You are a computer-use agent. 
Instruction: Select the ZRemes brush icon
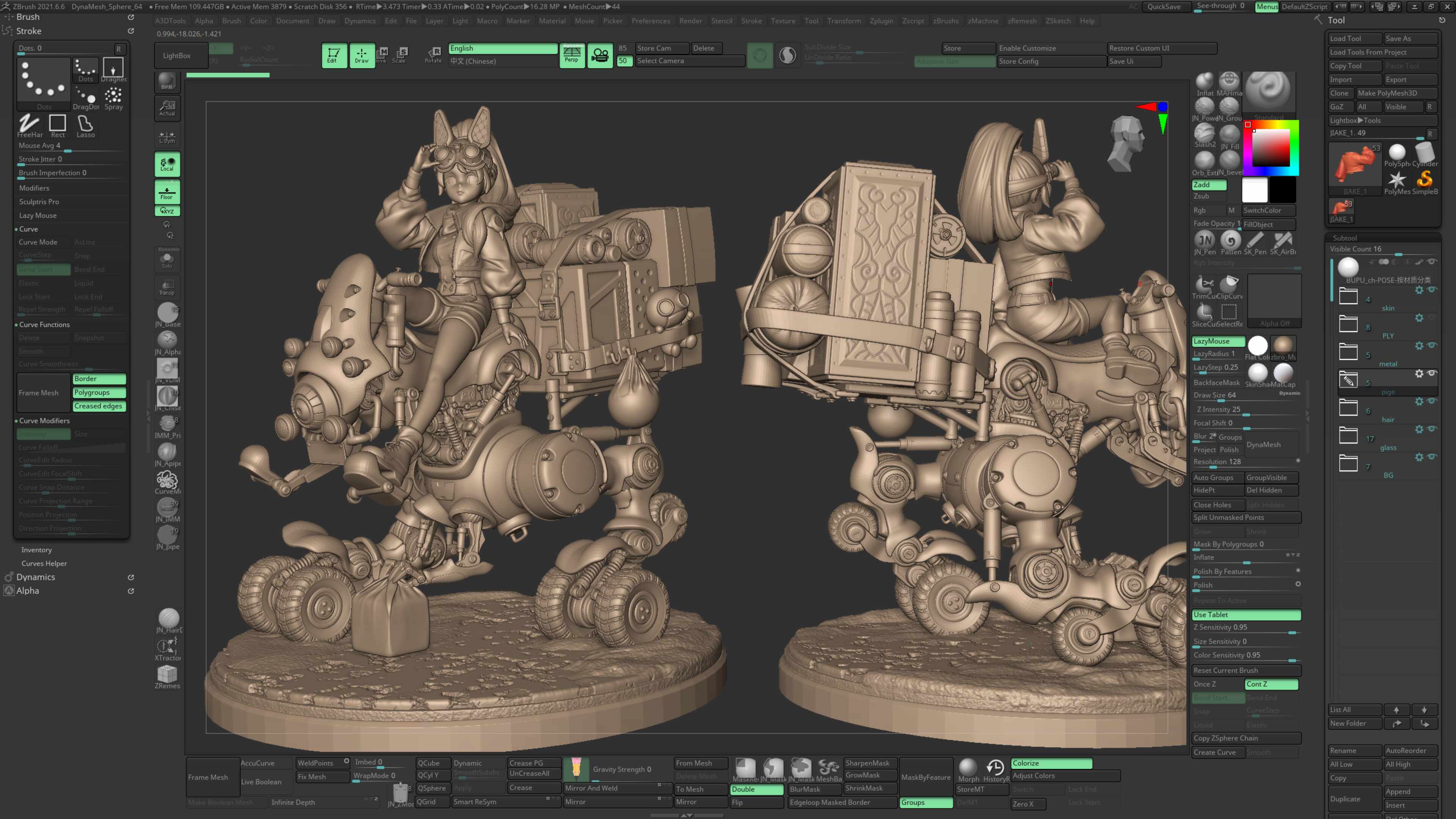(x=167, y=677)
